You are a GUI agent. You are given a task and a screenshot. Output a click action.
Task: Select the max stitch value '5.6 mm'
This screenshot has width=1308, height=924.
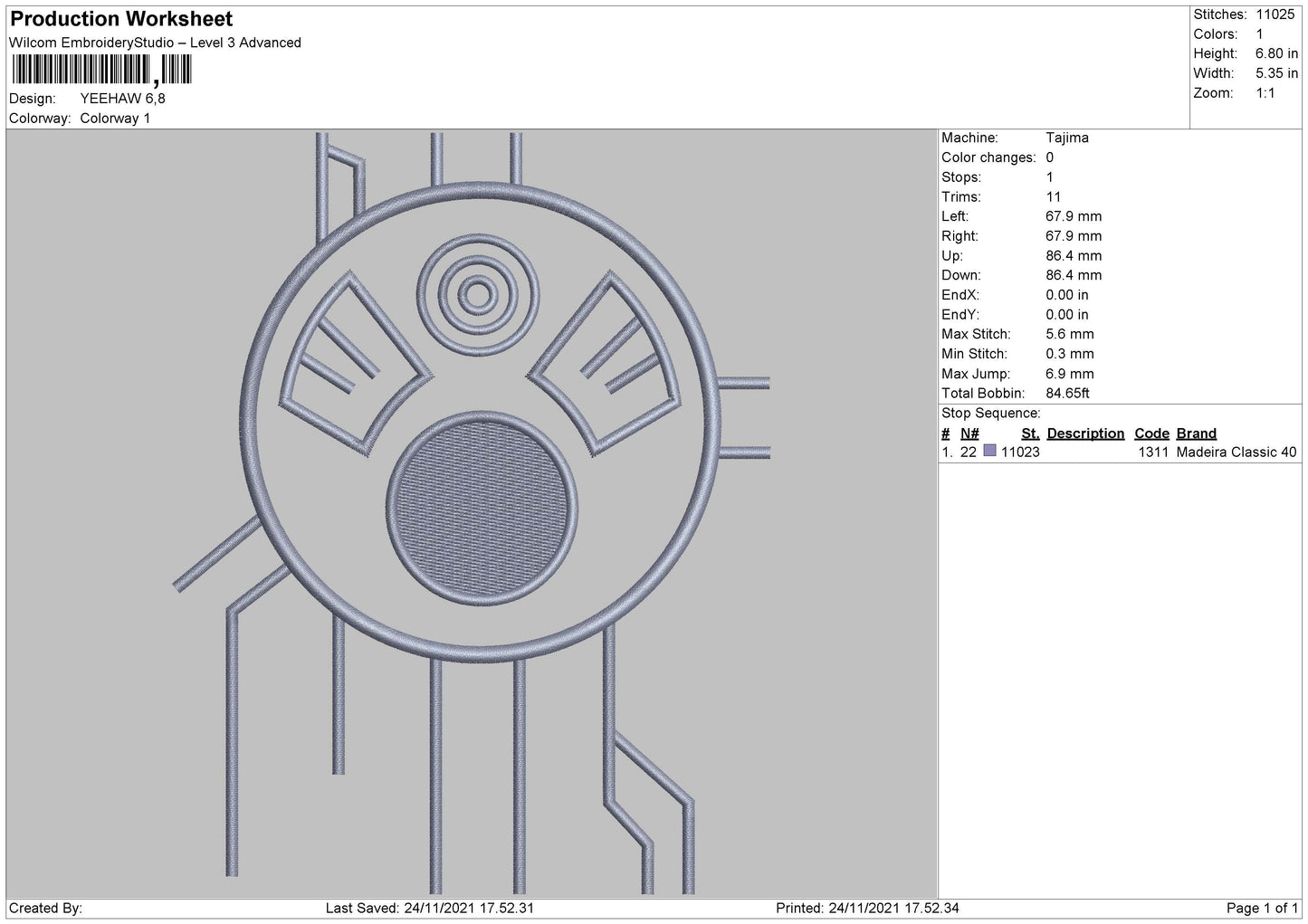(x=1069, y=334)
